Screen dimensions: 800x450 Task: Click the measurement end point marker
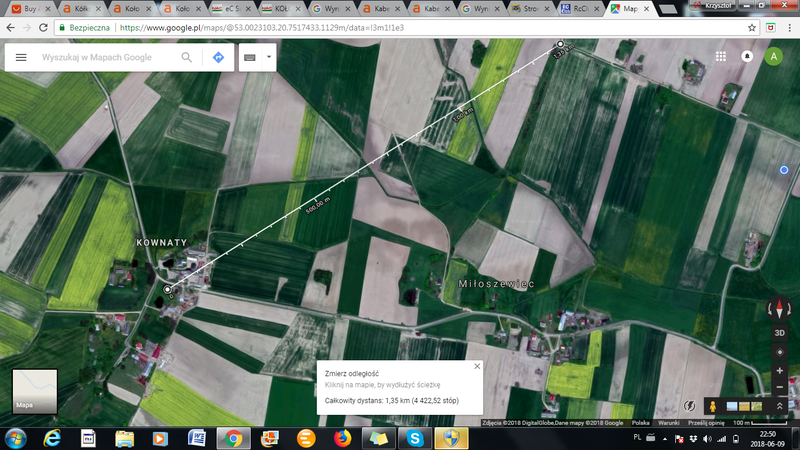click(560, 44)
